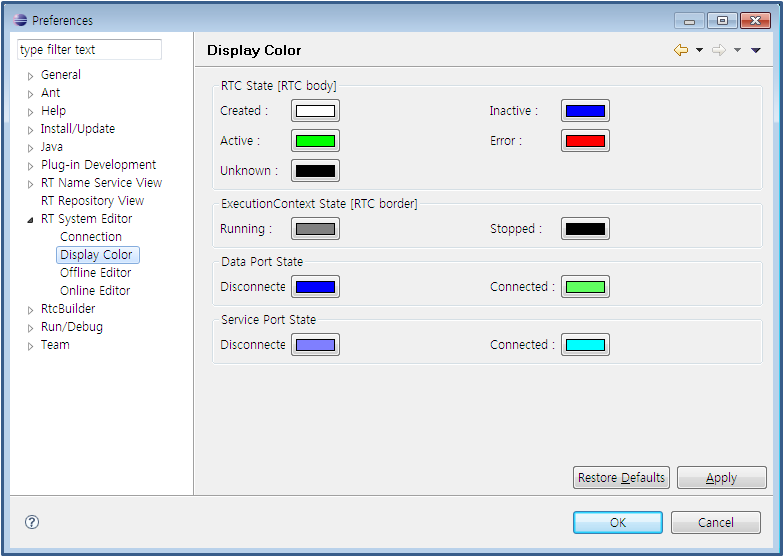Click the help question mark icon
This screenshot has width=784, height=557.
coord(32,522)
